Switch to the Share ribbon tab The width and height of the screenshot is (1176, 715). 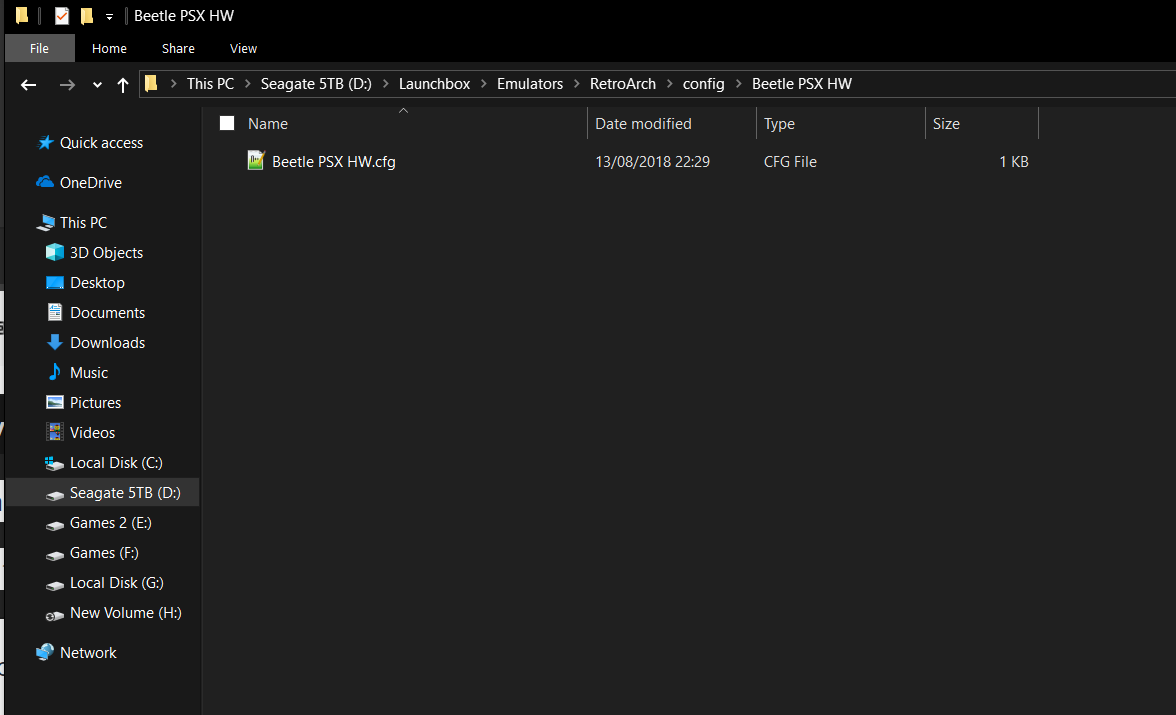pyautogui.click(x=178, y=48)
